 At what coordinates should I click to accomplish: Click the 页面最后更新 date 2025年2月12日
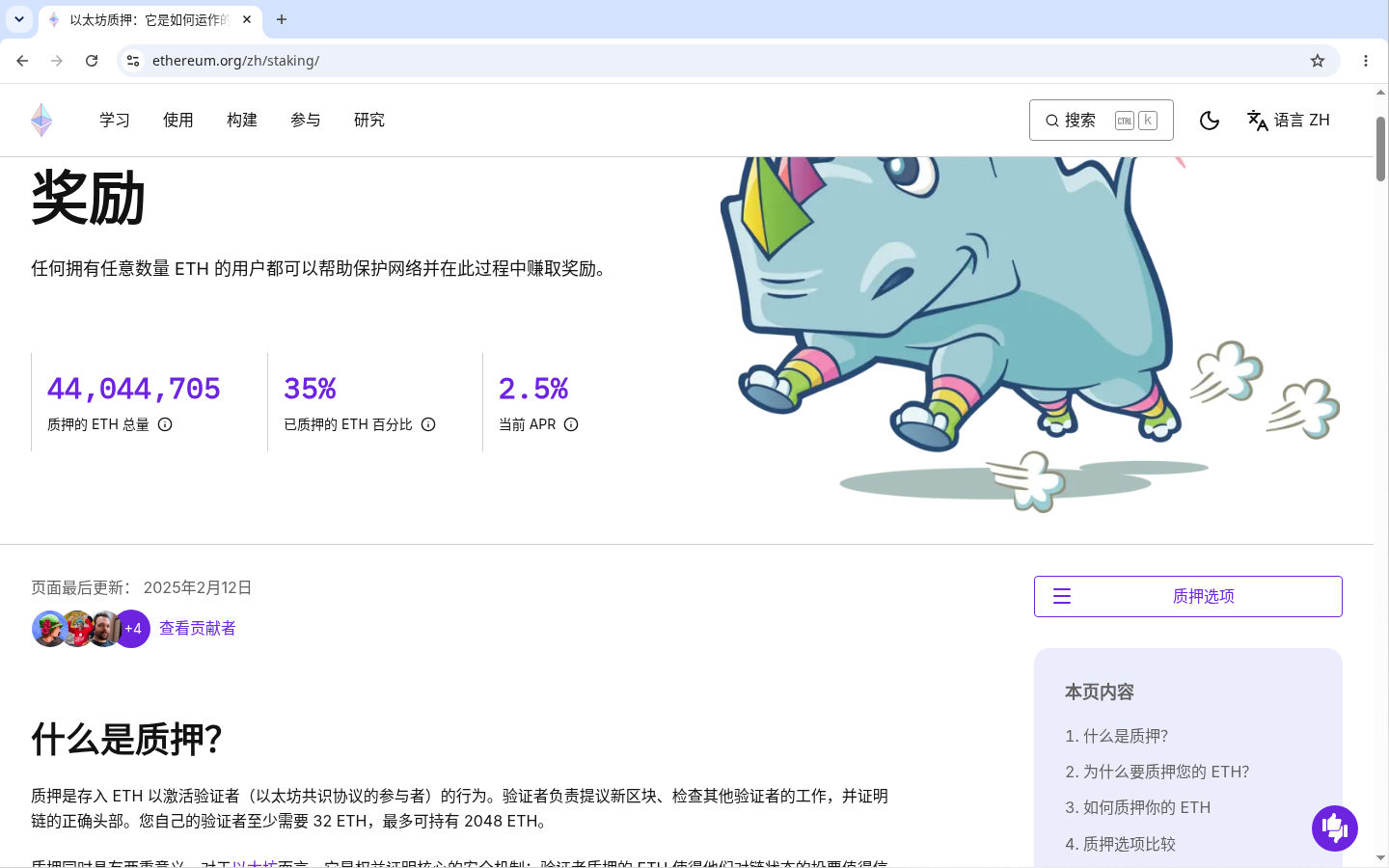(x=198, y=587)
